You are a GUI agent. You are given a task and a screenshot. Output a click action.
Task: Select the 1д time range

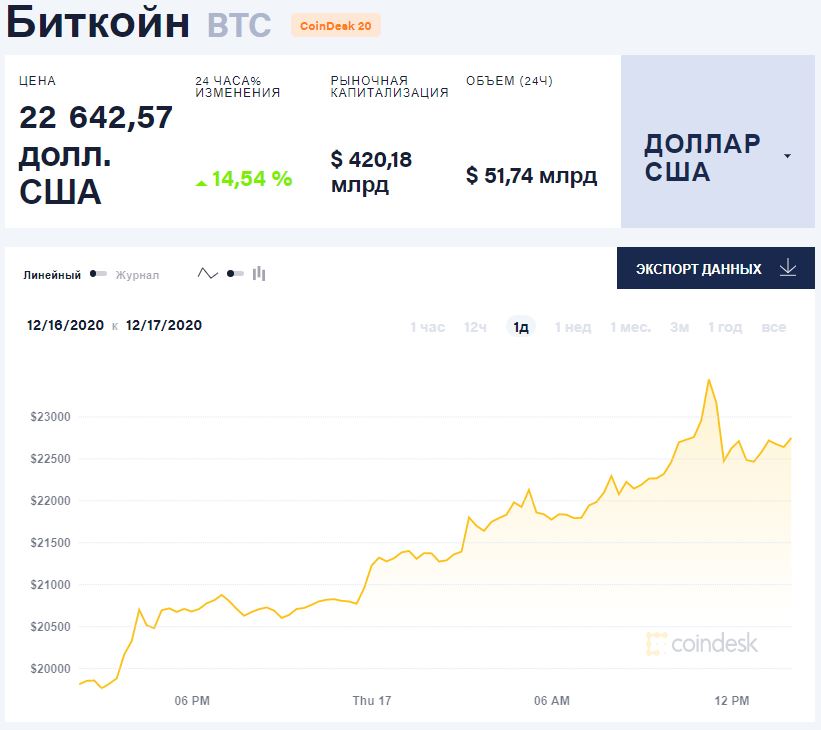pos(520,327)
